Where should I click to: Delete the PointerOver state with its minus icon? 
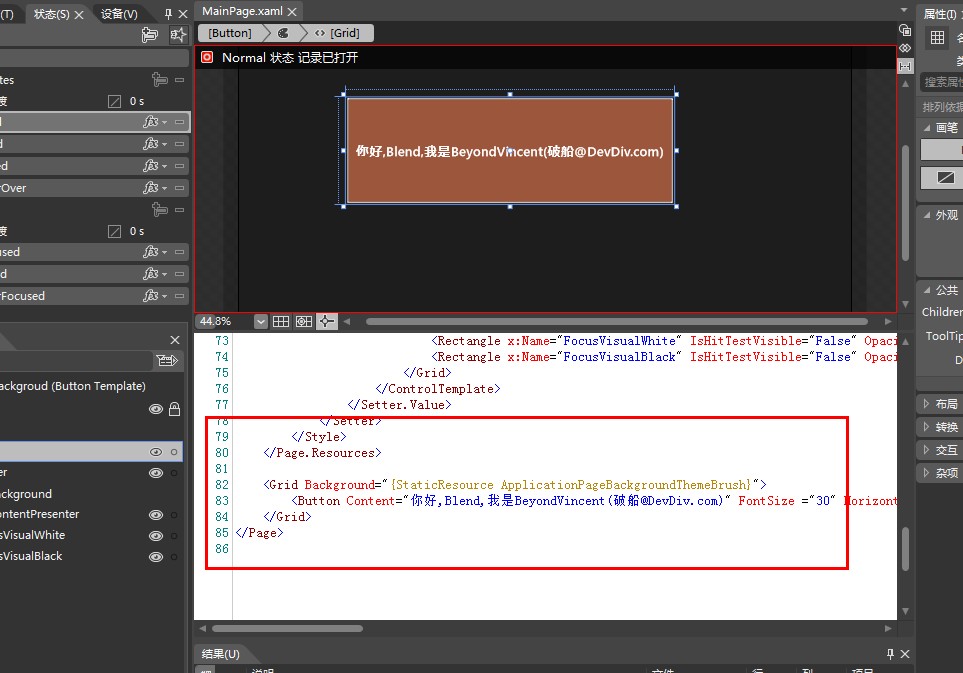[179, 188]
